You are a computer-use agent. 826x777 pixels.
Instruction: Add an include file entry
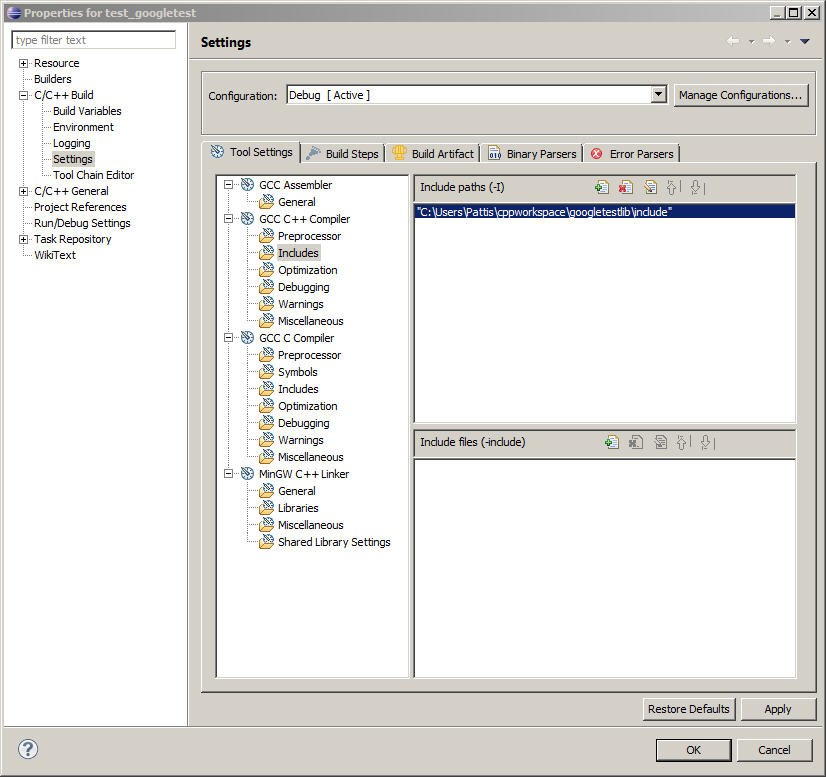pyautogui.click(x=612, y=442)
